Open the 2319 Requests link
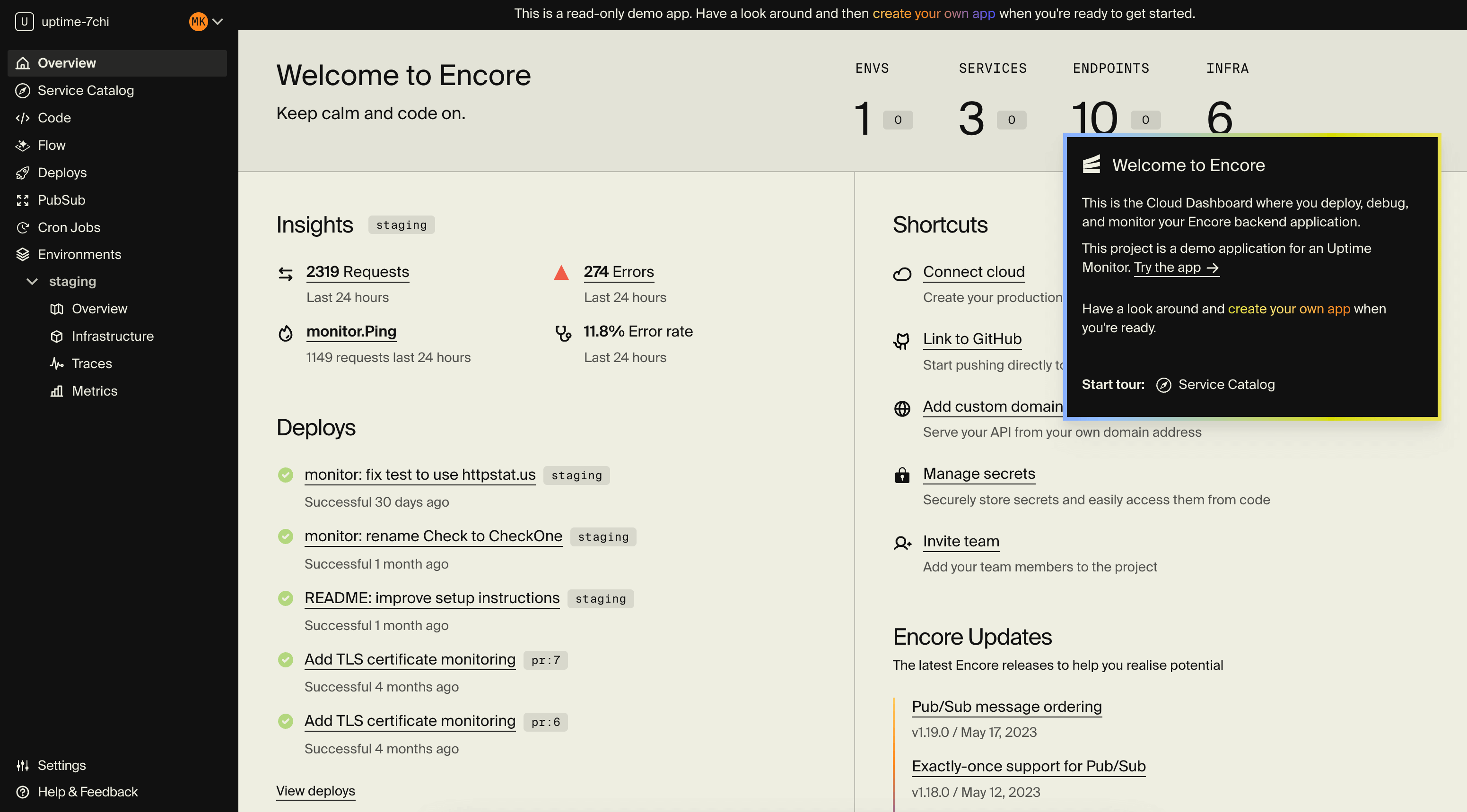1467x812 pixels. click(x=358, y=272)
